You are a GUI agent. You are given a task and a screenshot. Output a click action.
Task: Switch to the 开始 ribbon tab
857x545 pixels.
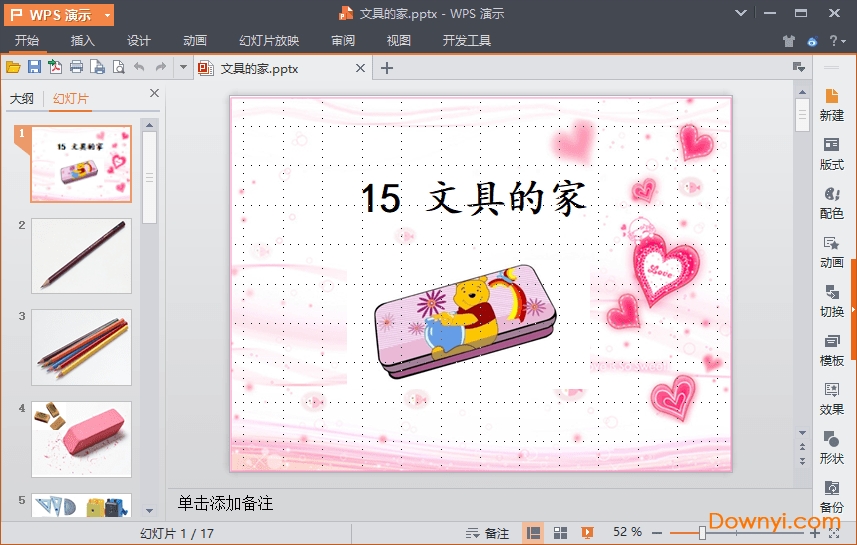pos(26,40)
